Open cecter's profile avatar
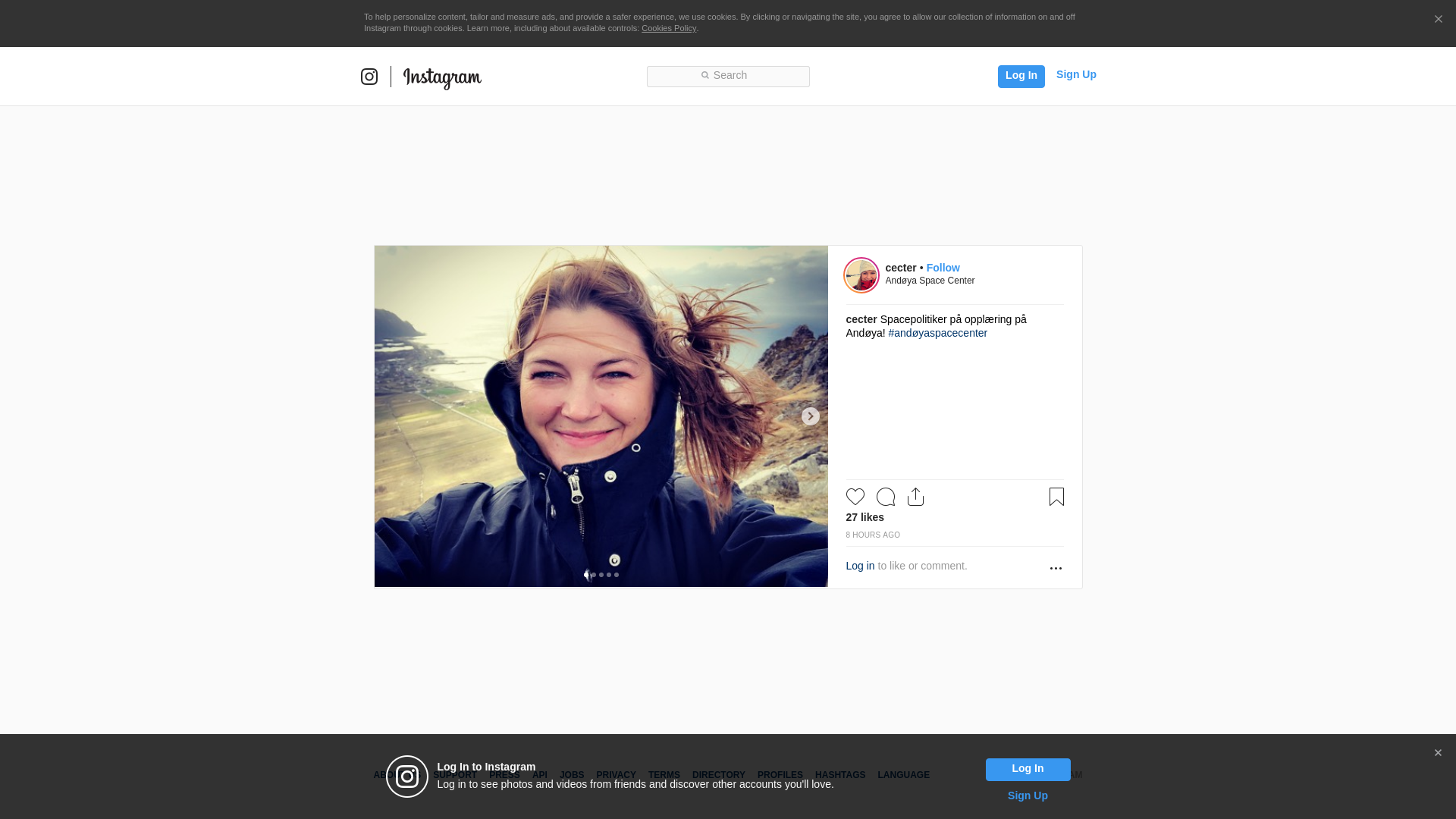The width and height of the screenshot is (1456, 819). (x=861, y=275)
